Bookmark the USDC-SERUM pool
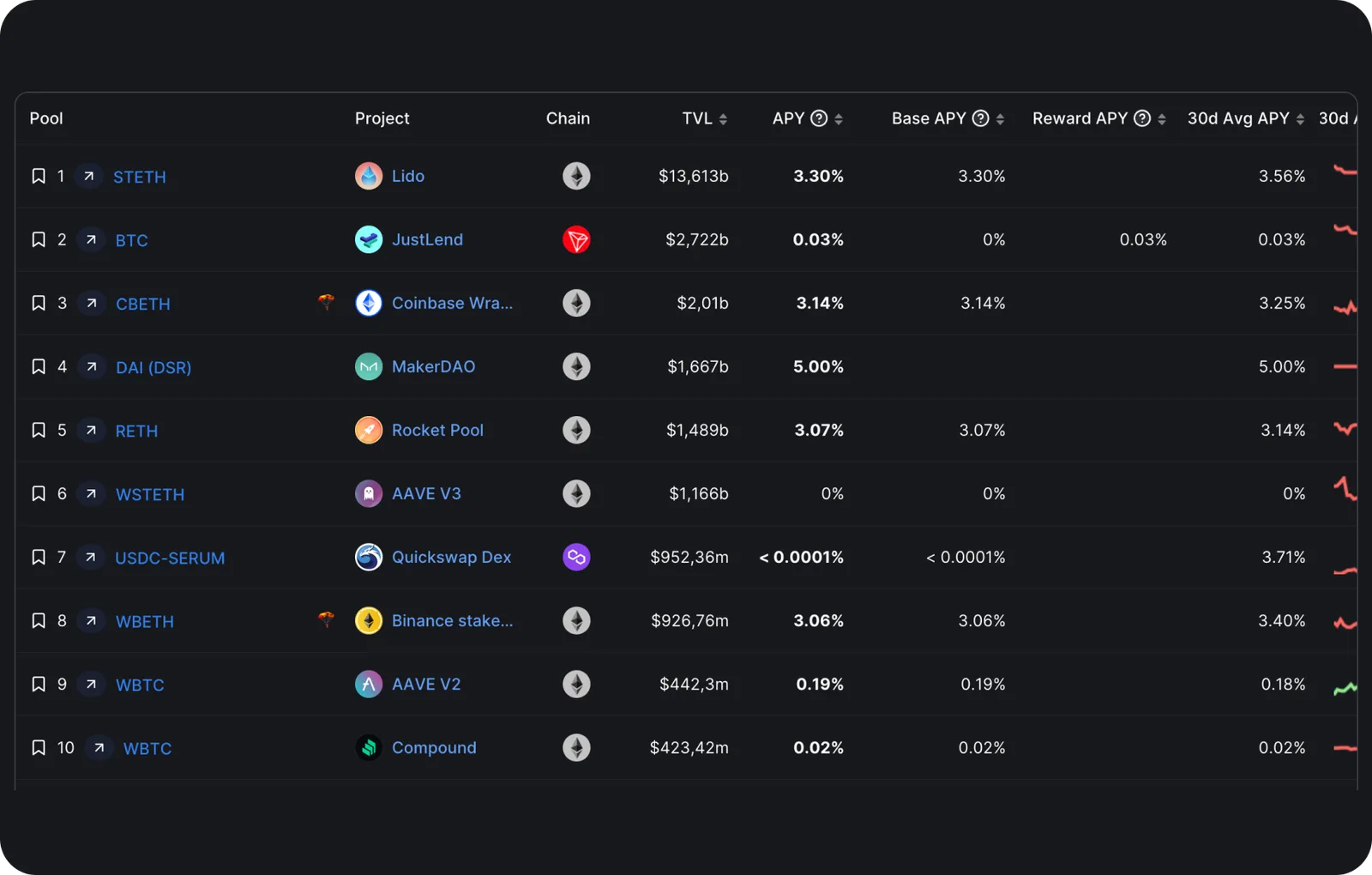The height and width of the screenshot is (875, 1372). (39, 557)
